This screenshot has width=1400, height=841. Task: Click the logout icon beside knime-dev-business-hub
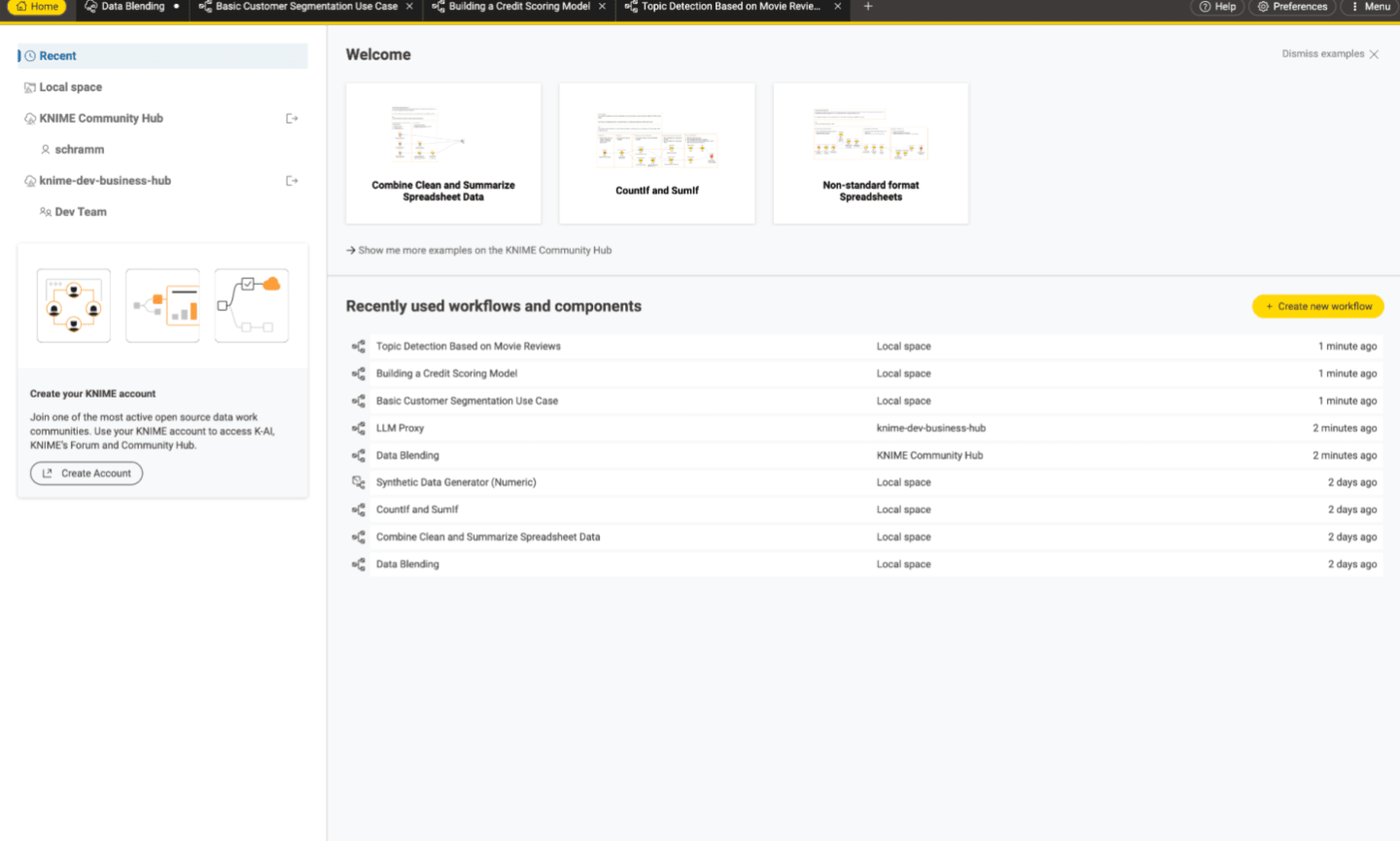pos(292,181)
